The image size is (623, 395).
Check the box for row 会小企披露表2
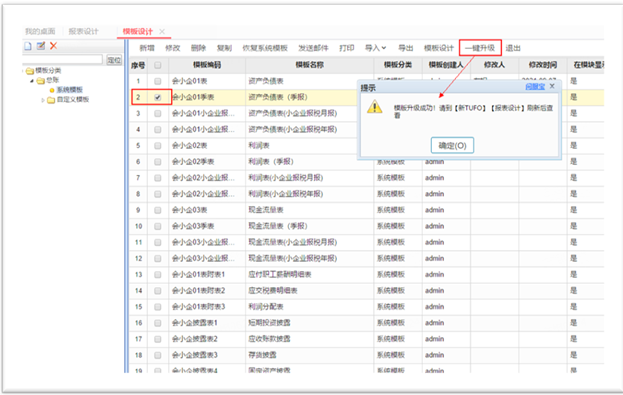(x=158, y=339)
